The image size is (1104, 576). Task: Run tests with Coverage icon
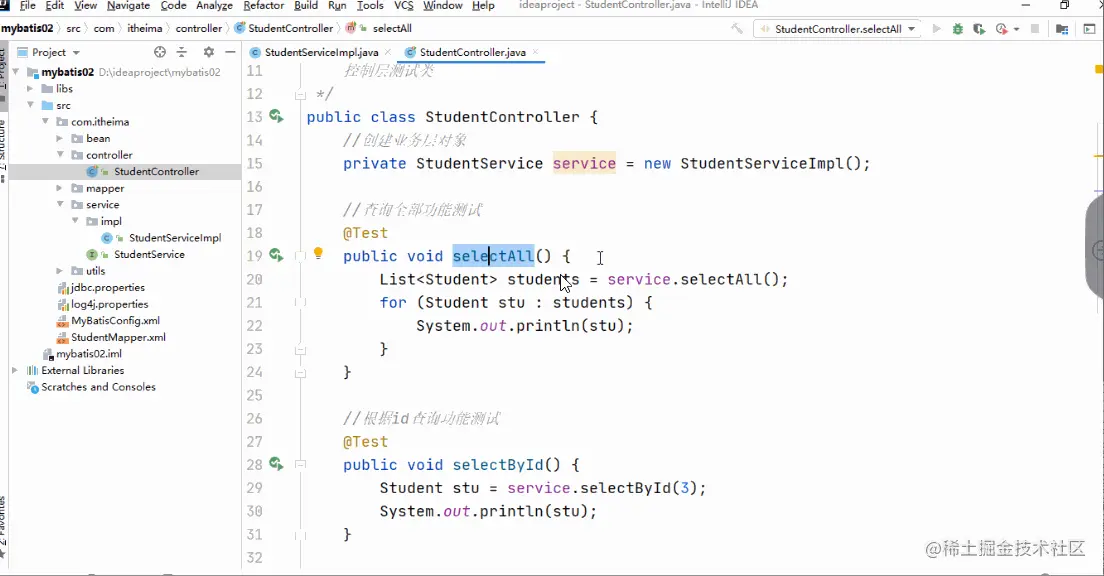(980, 30)
